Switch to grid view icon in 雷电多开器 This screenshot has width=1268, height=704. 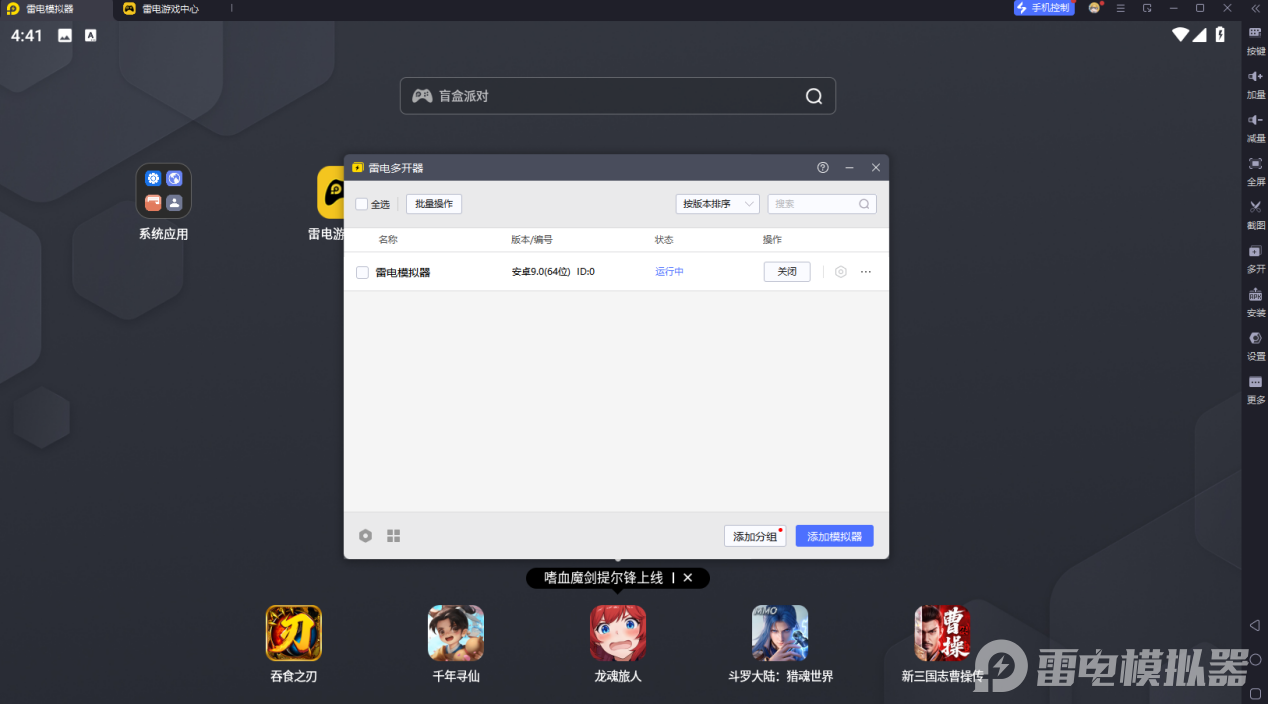(393, 536)
